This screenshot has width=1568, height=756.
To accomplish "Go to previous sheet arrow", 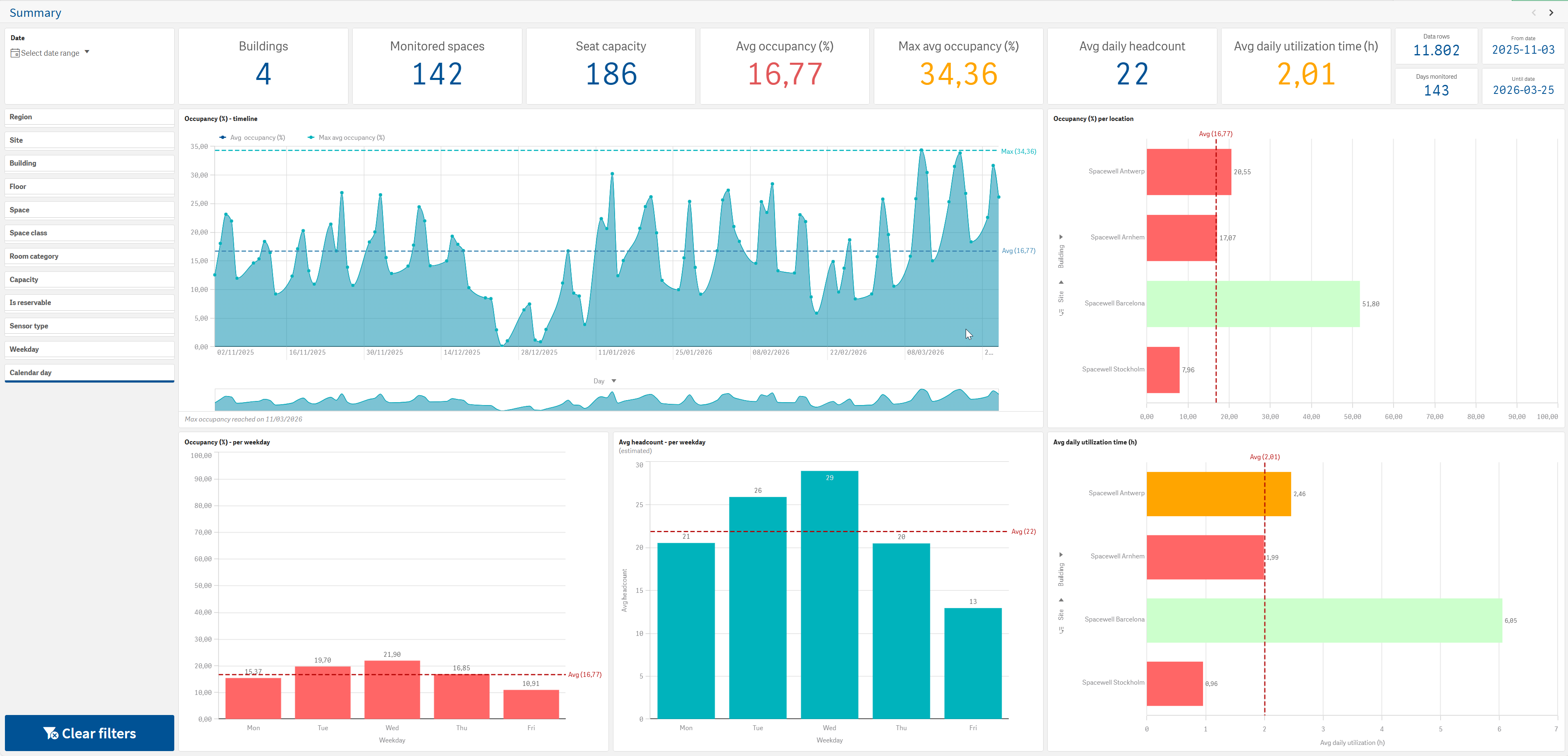I will [1533, 12].
